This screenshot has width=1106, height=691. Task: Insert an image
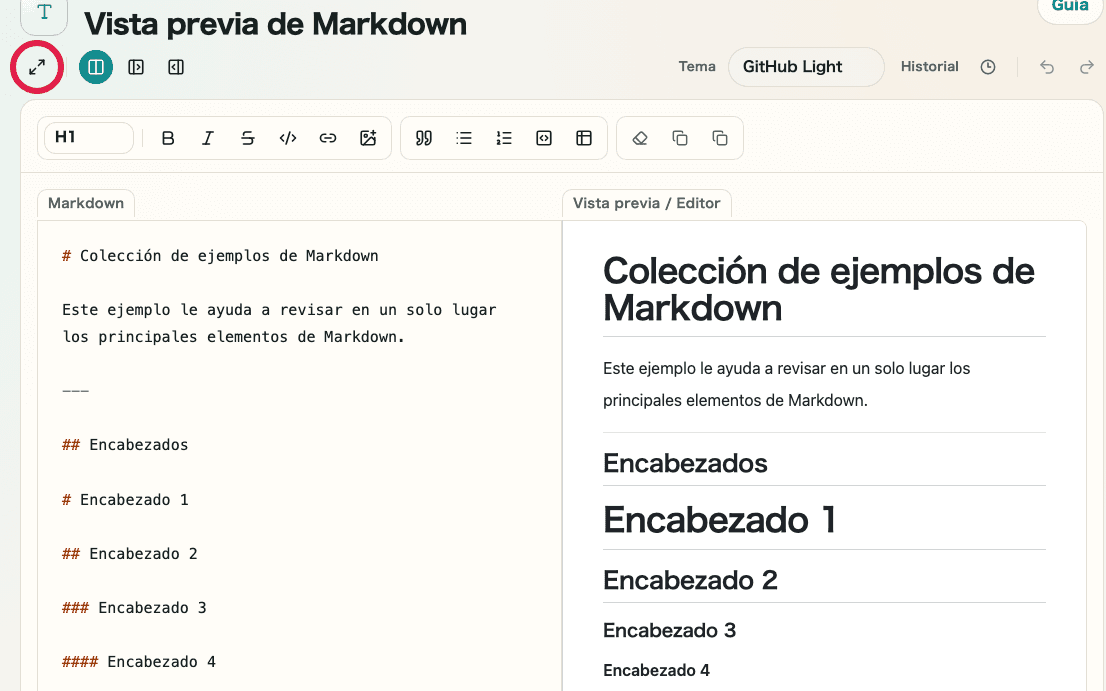(368, 138)
